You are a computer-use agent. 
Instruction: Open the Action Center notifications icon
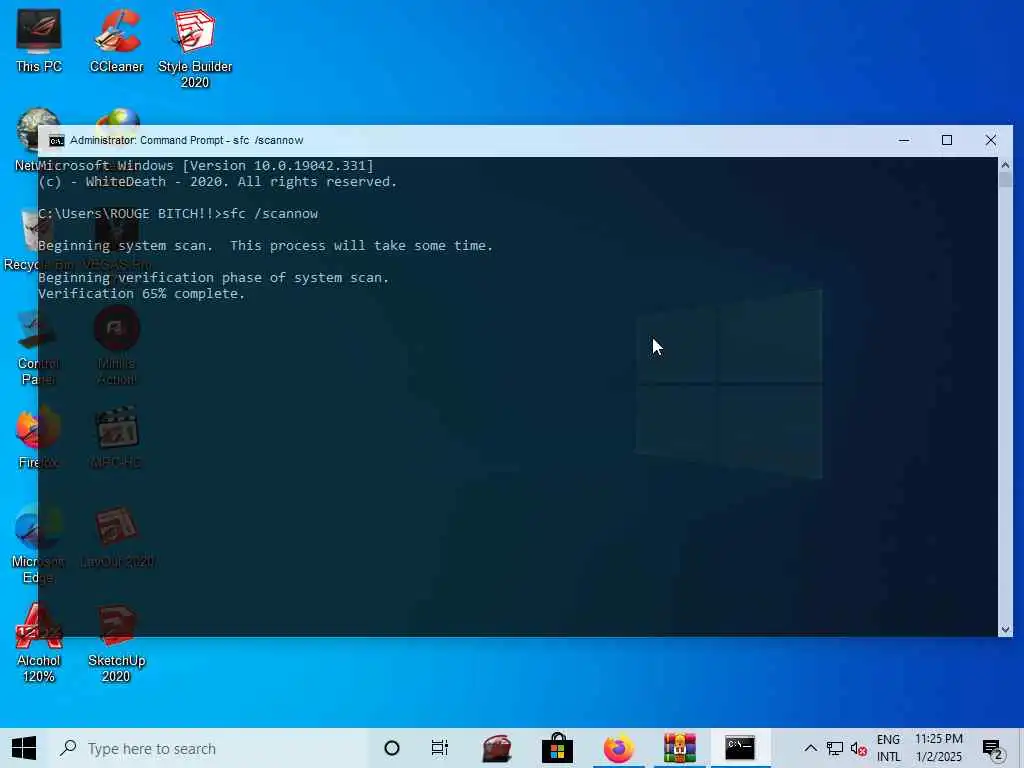click(x=993, y=748)
